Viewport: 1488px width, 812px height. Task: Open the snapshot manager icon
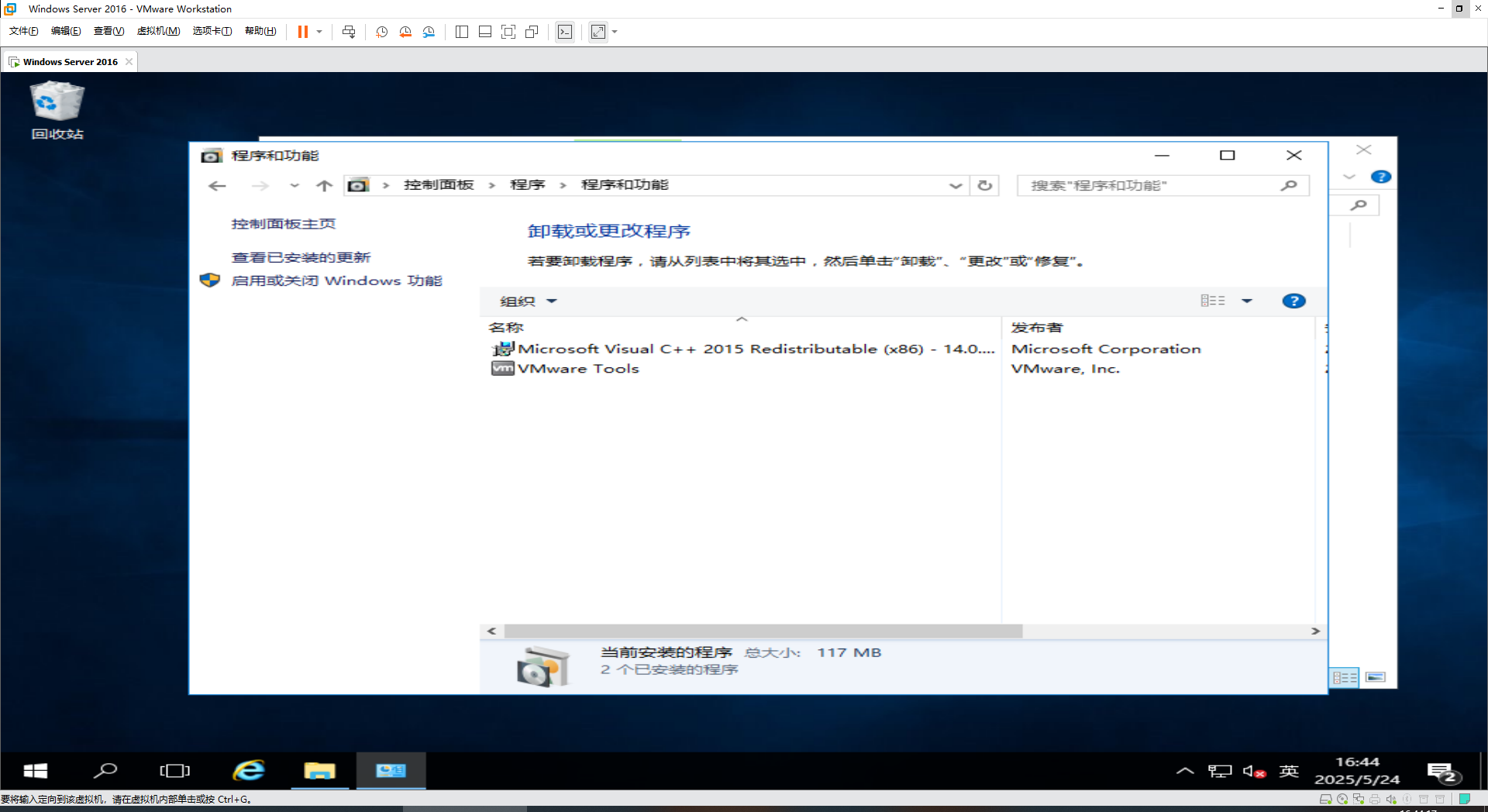(x=429, y=32)
